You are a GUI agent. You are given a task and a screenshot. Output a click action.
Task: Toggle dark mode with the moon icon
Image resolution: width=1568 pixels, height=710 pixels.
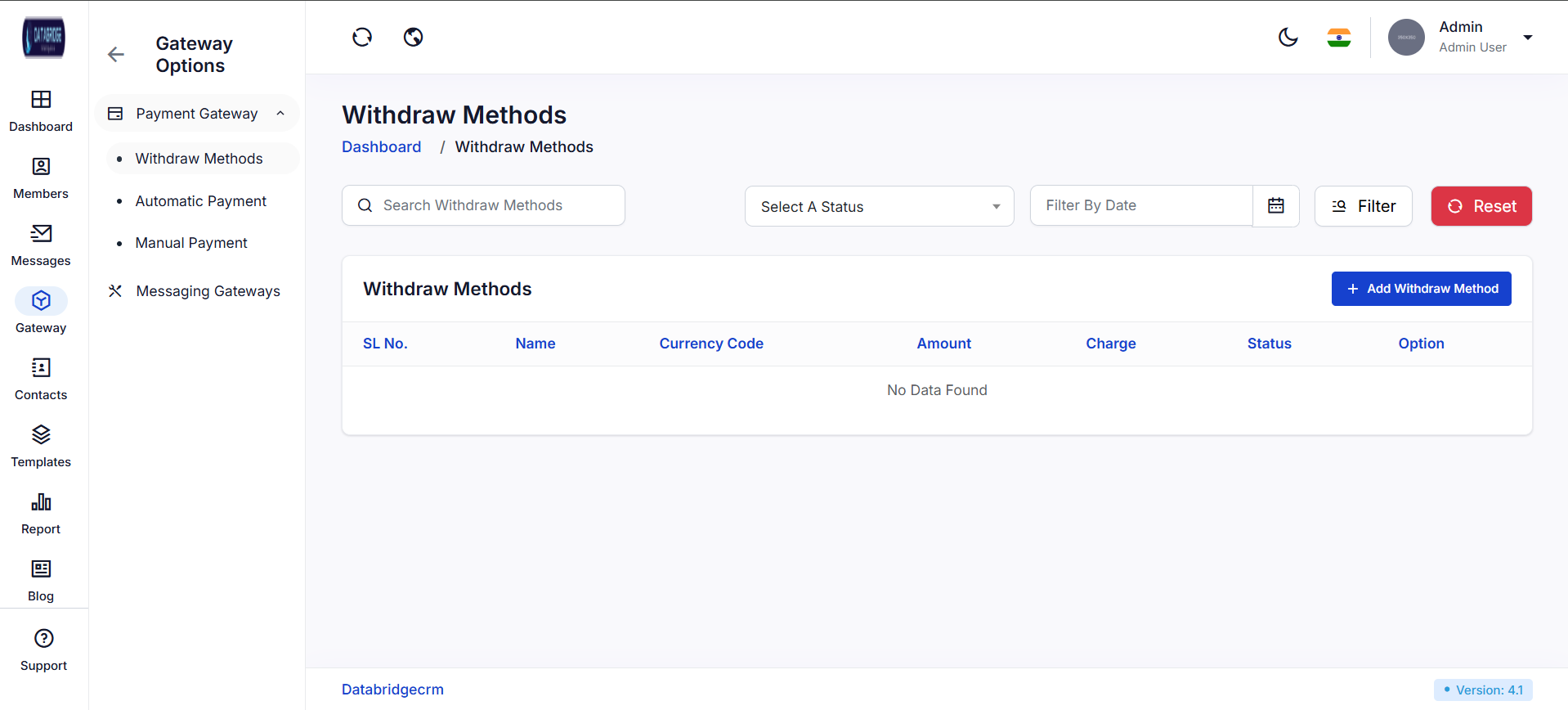pyautogui.click(x=1288, y=37)
